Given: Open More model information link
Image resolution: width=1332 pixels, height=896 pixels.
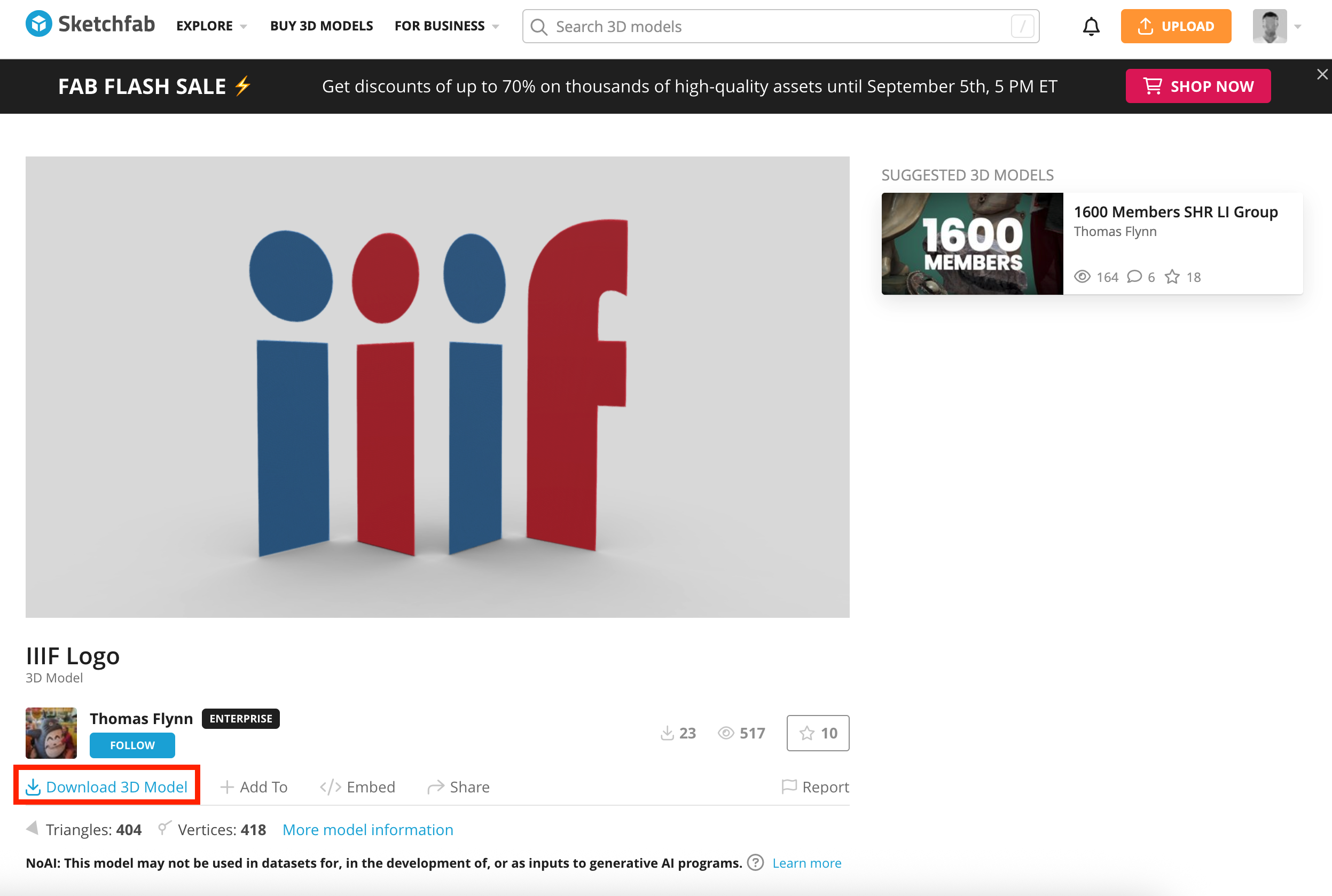Looking at the screenshot, I should [x=367, y=830].
